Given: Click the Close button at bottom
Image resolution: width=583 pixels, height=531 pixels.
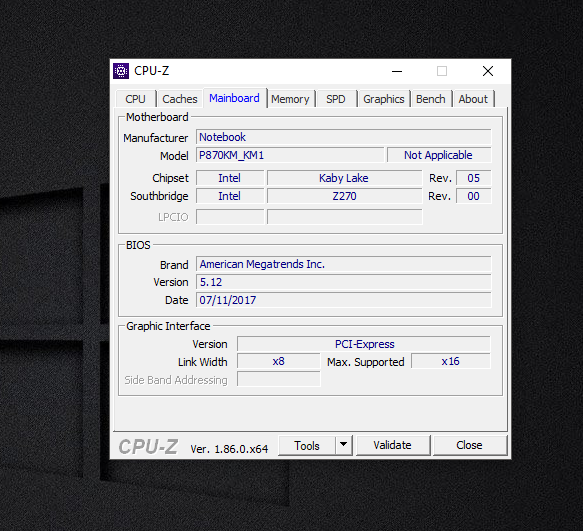Looking at the screenshot, I should click(x=470, y=445).
